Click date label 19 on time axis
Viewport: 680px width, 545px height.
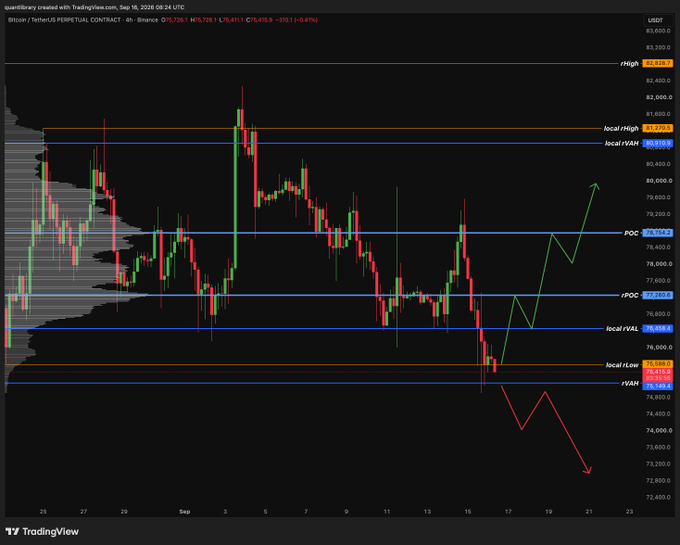[549, 512]
